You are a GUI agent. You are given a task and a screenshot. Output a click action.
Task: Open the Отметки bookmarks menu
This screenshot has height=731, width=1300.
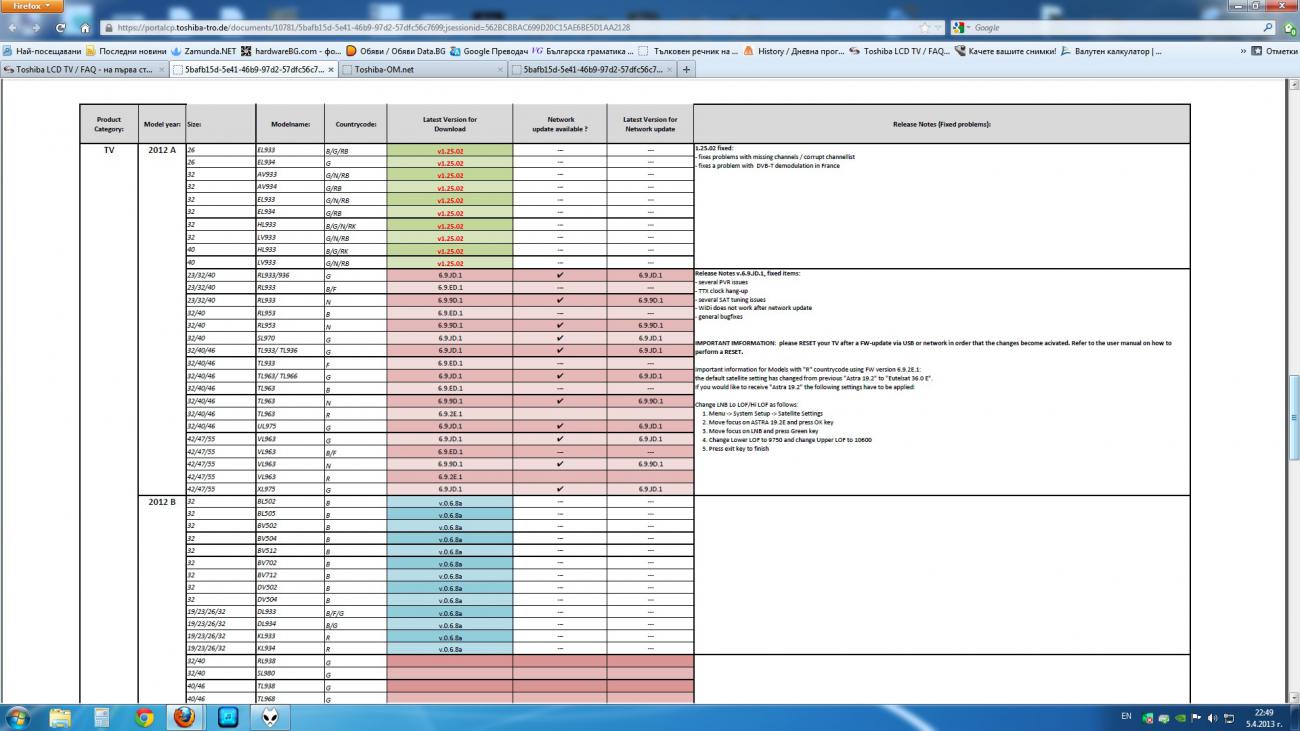(x=1274, y=51)
